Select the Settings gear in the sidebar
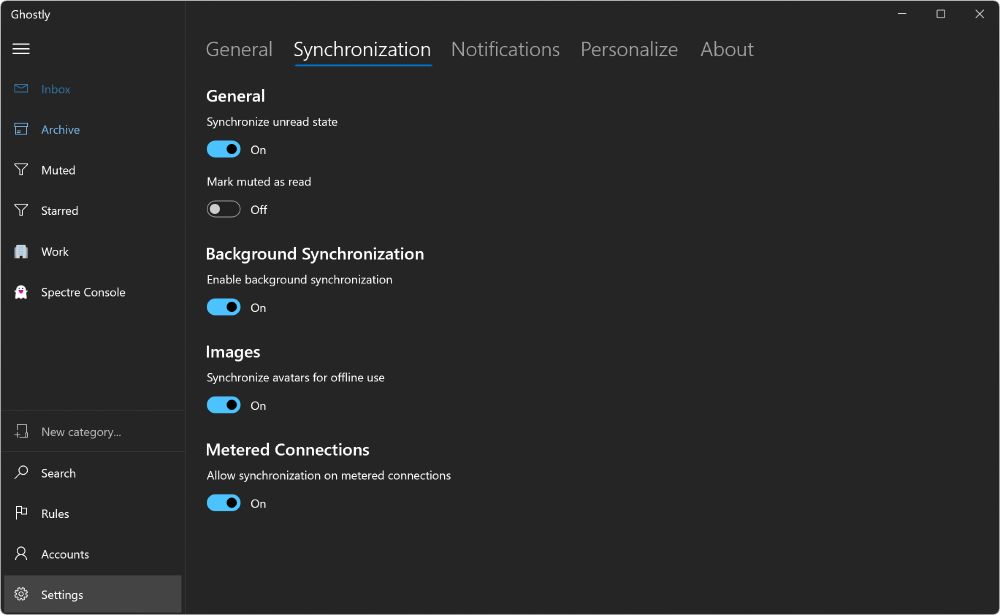 tap(62, 594)
